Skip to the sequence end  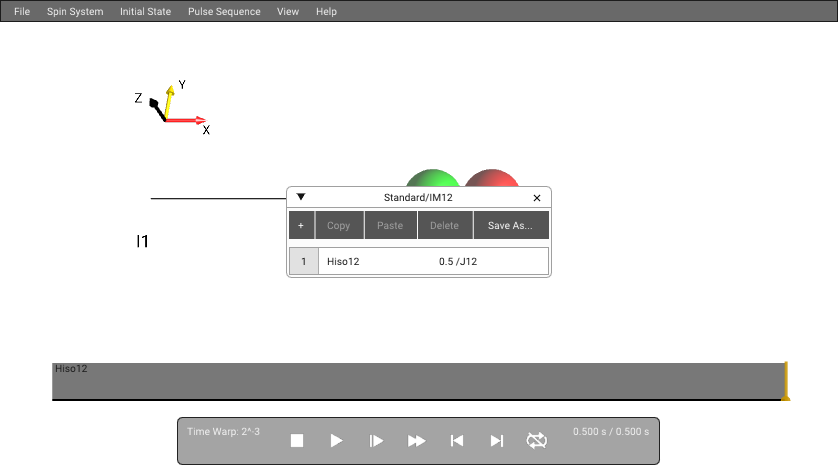pos(497,441)
